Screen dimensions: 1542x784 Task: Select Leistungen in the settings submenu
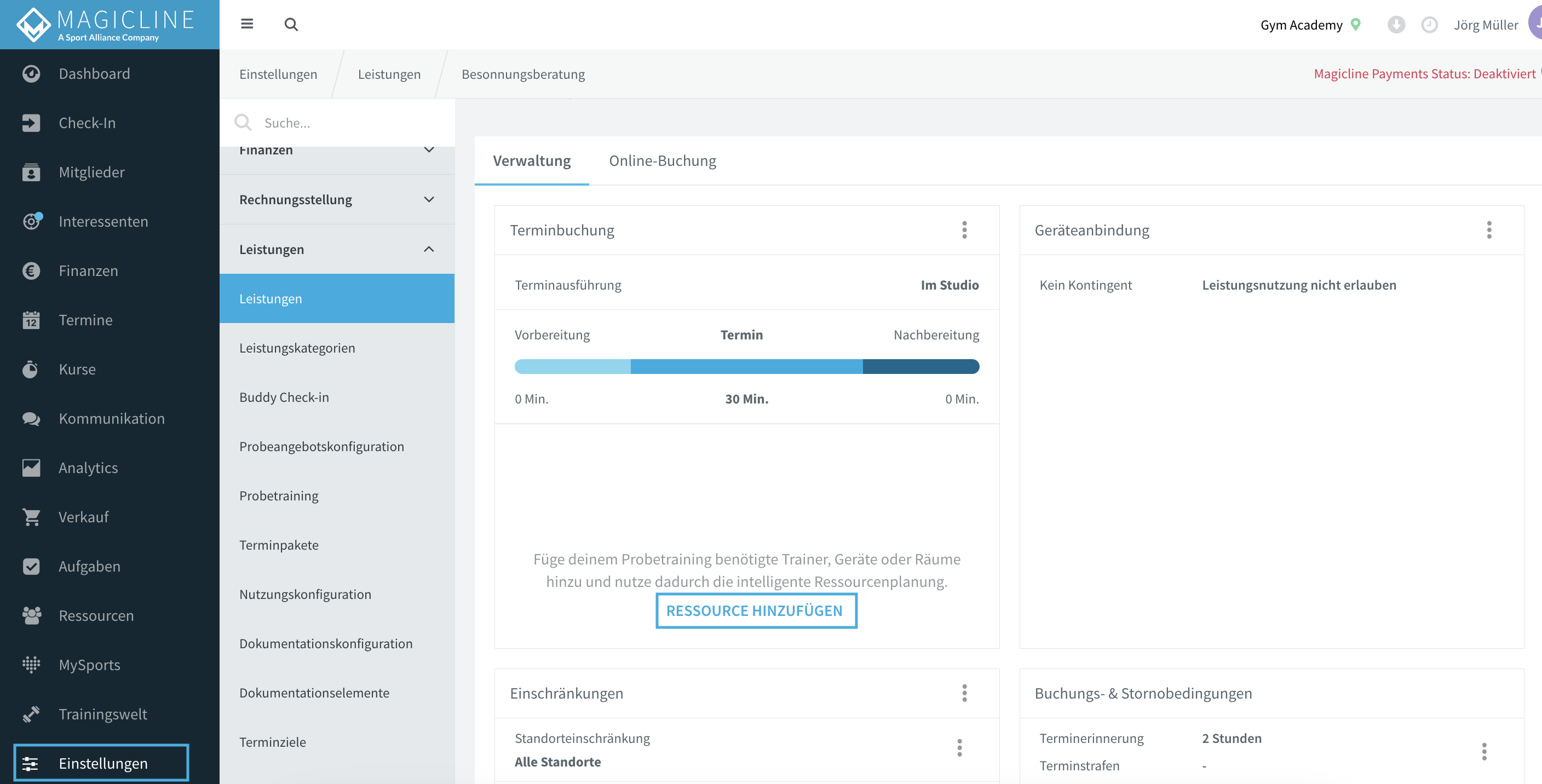337,298
